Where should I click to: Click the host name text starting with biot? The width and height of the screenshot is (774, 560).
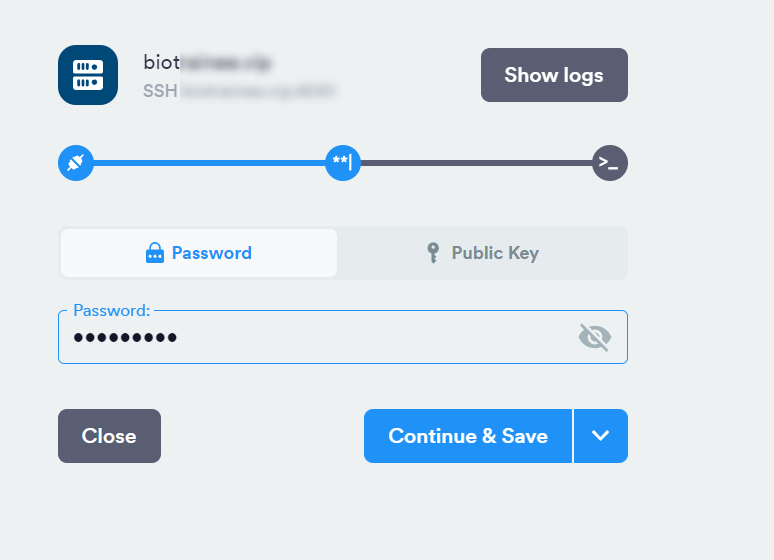click(207, 62)
